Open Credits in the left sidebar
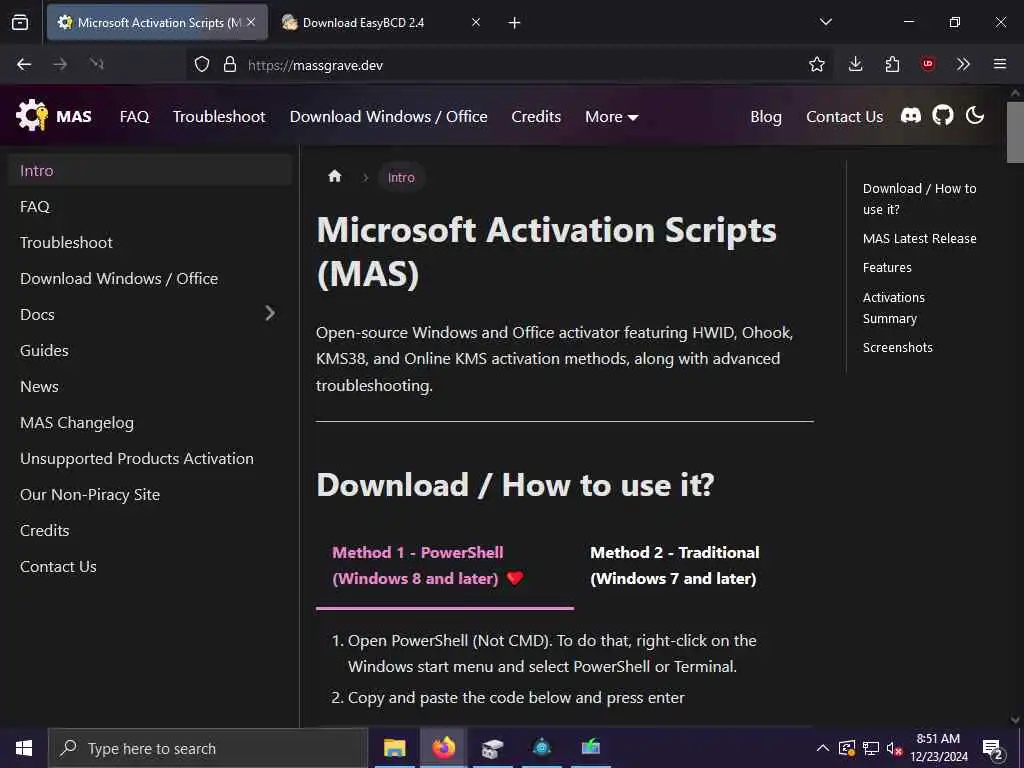Screen dimensions: 1024x768 [150, 530]
